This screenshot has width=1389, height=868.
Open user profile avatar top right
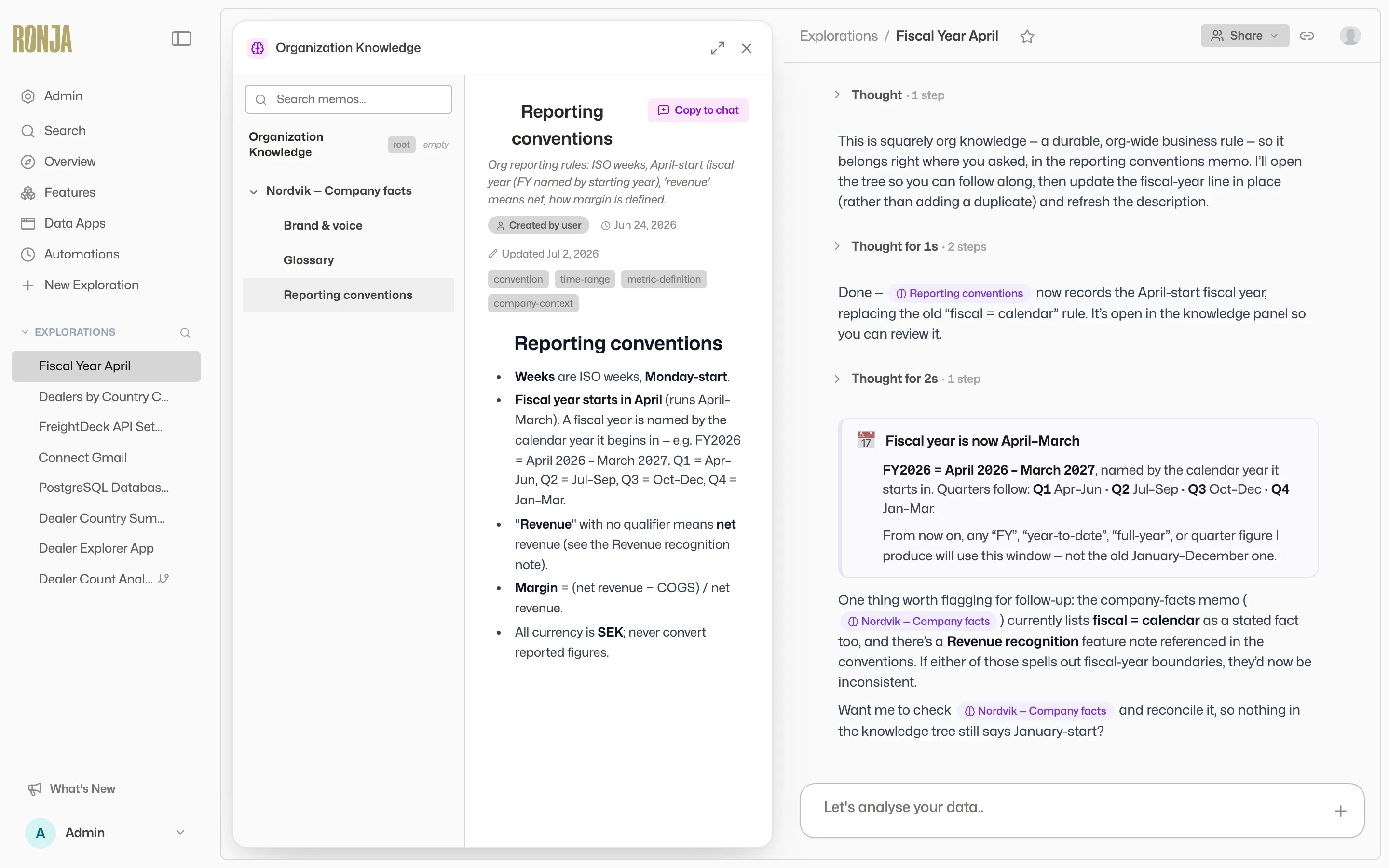tap(1350, 36)
